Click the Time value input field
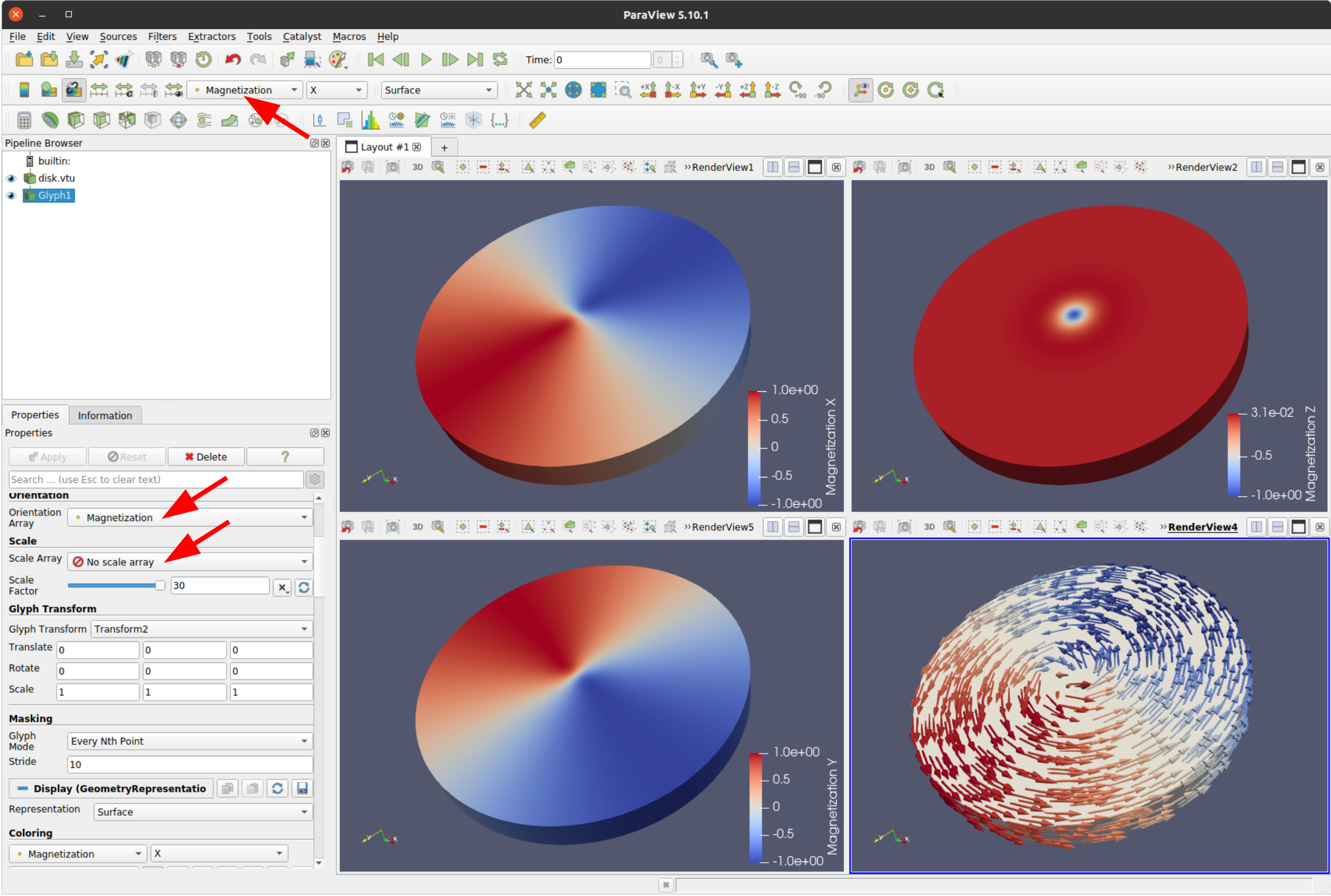This screenshot has height=896, width=1331. [x=602, y=59]
